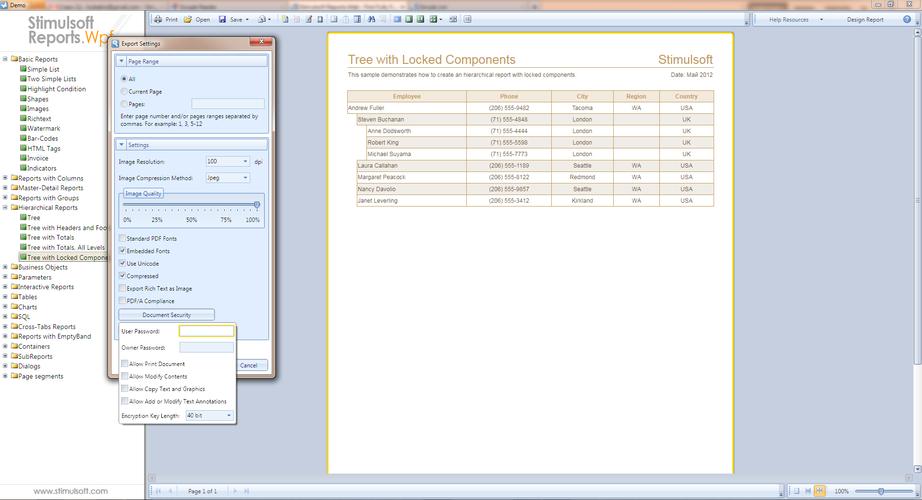Toggle the Use Unicode checkbox
Viewport: 922px width, 500px height.
122,264
